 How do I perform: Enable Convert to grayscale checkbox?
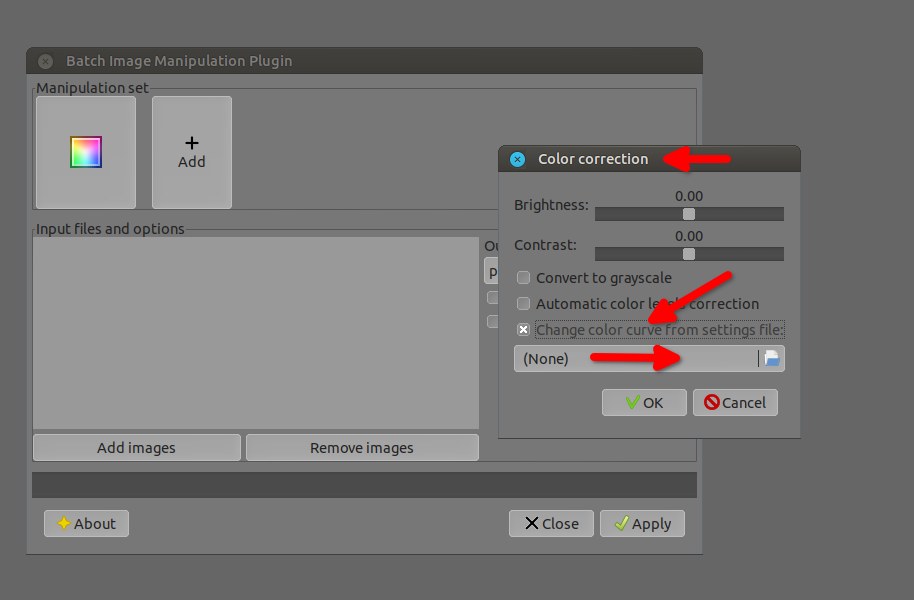(523, 278)
